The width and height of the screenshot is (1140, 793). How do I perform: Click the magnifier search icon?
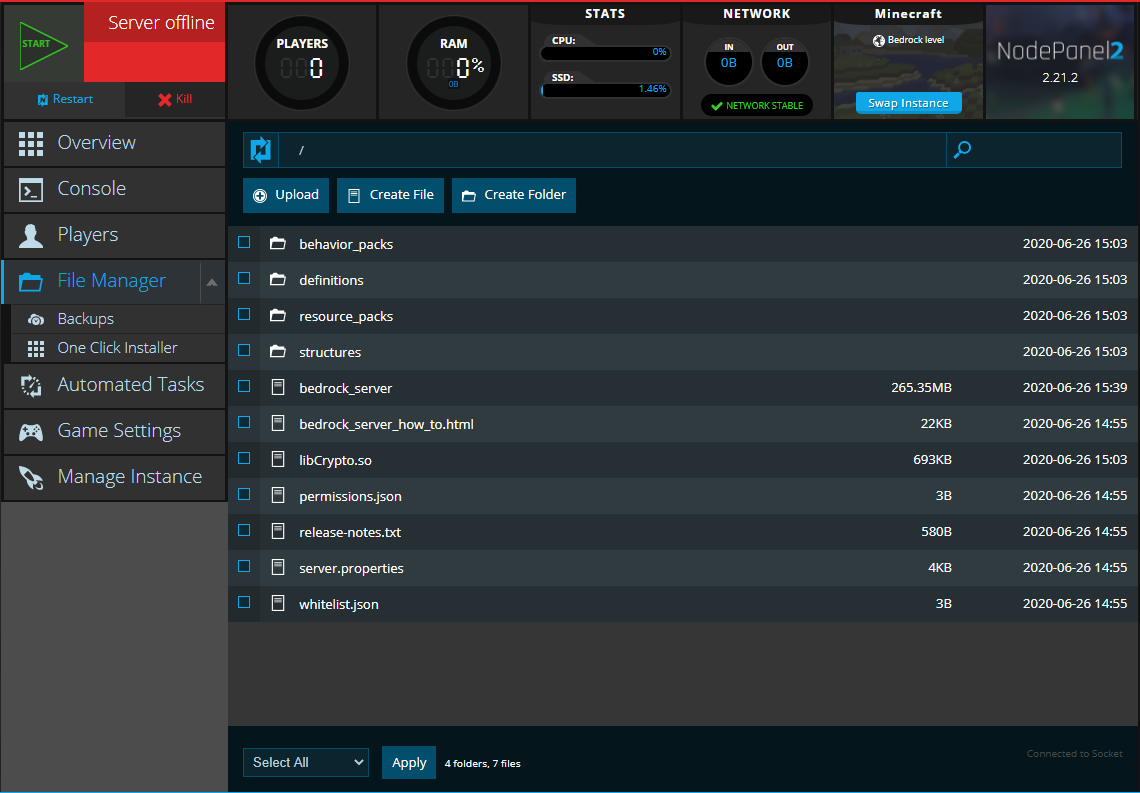963,150
